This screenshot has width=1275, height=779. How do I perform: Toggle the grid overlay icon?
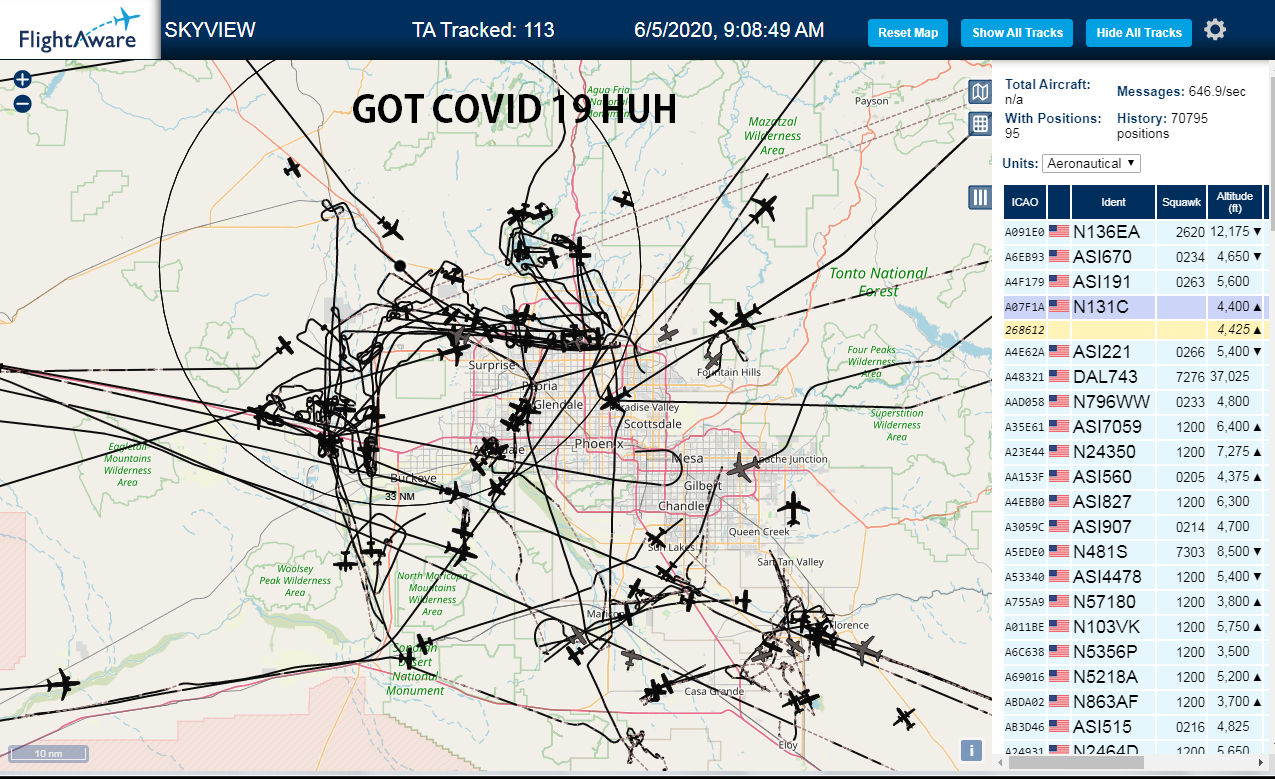980,124
